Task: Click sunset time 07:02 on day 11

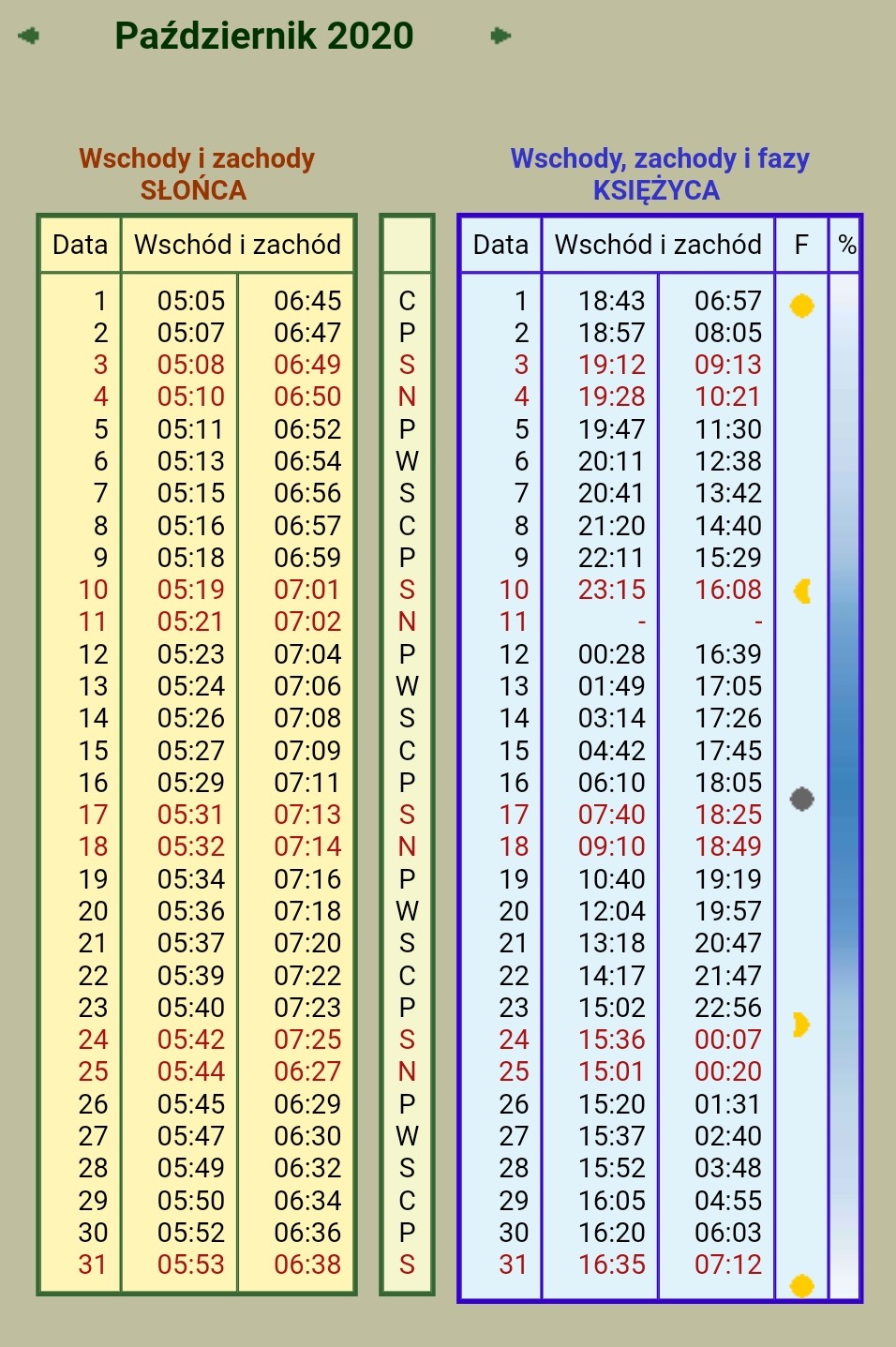Action: (x=307, y=621)
